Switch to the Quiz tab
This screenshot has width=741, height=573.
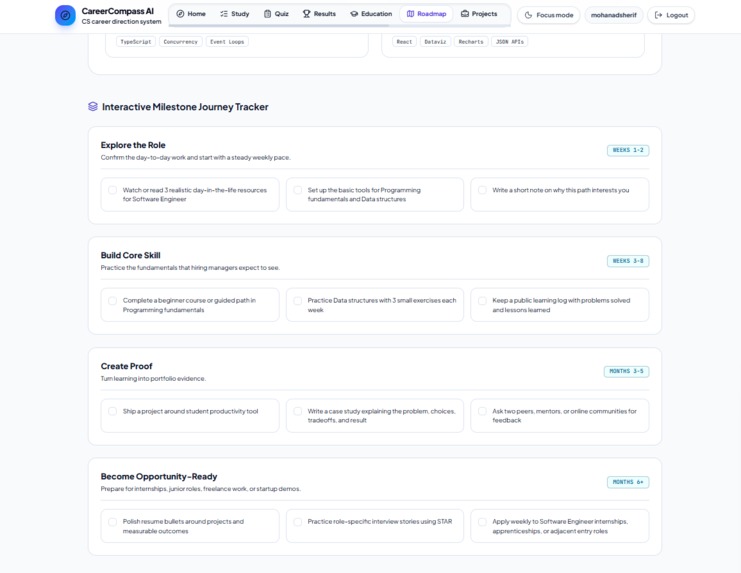(276, 14)
